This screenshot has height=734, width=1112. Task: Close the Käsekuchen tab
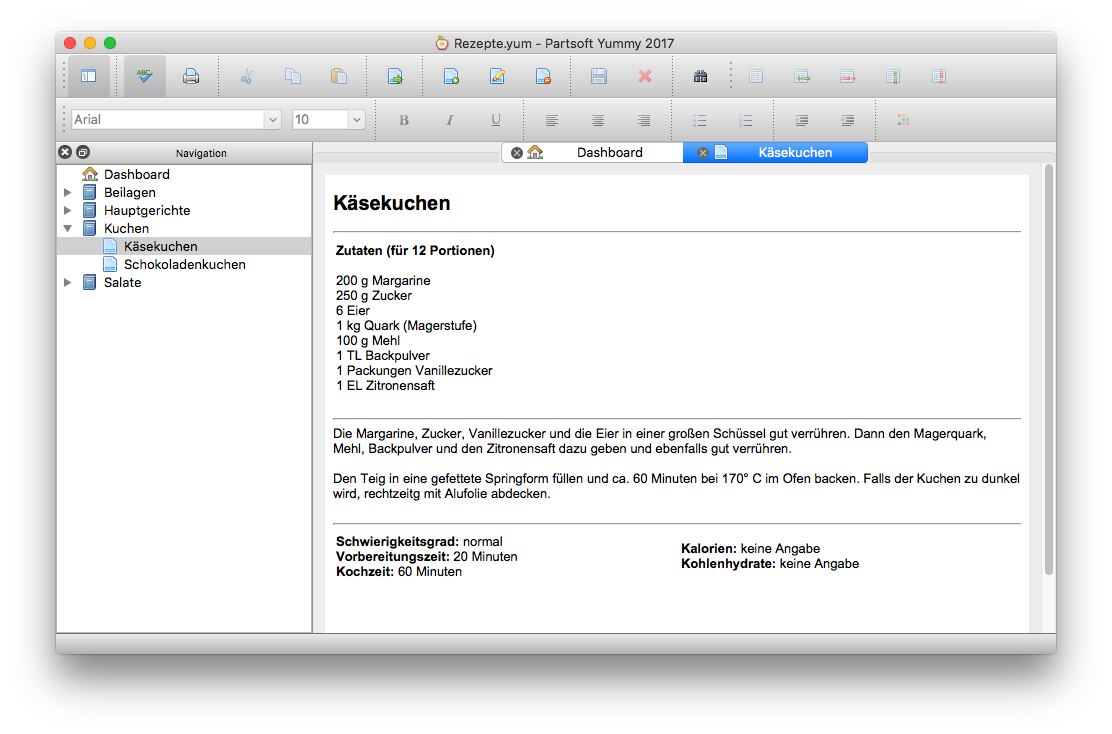(703, 153)
